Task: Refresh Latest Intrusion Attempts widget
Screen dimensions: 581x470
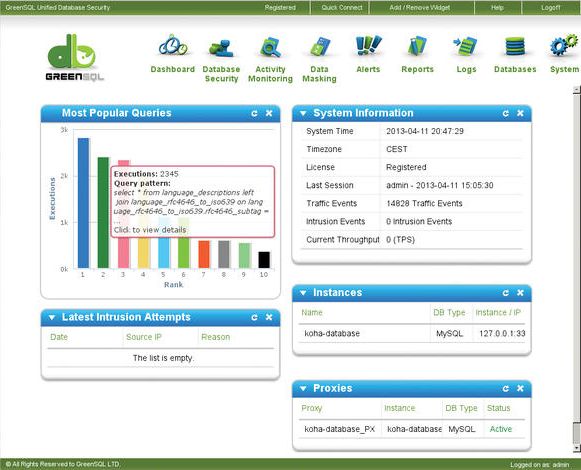Action: coord(254,317)
